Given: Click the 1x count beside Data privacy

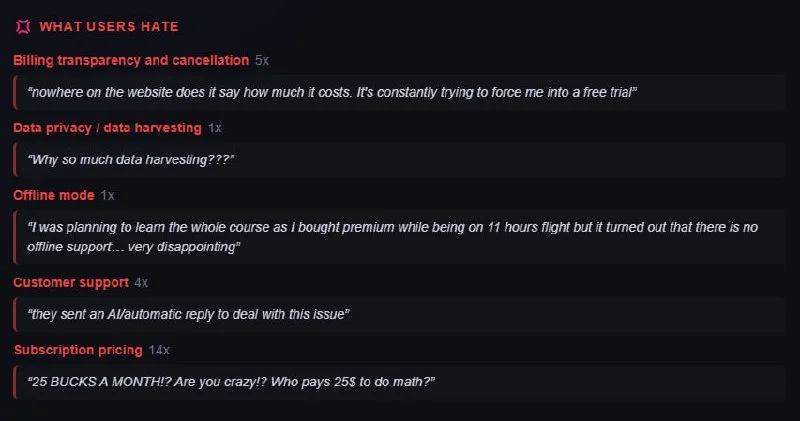Looking at the screenshot, I should 214,128.
